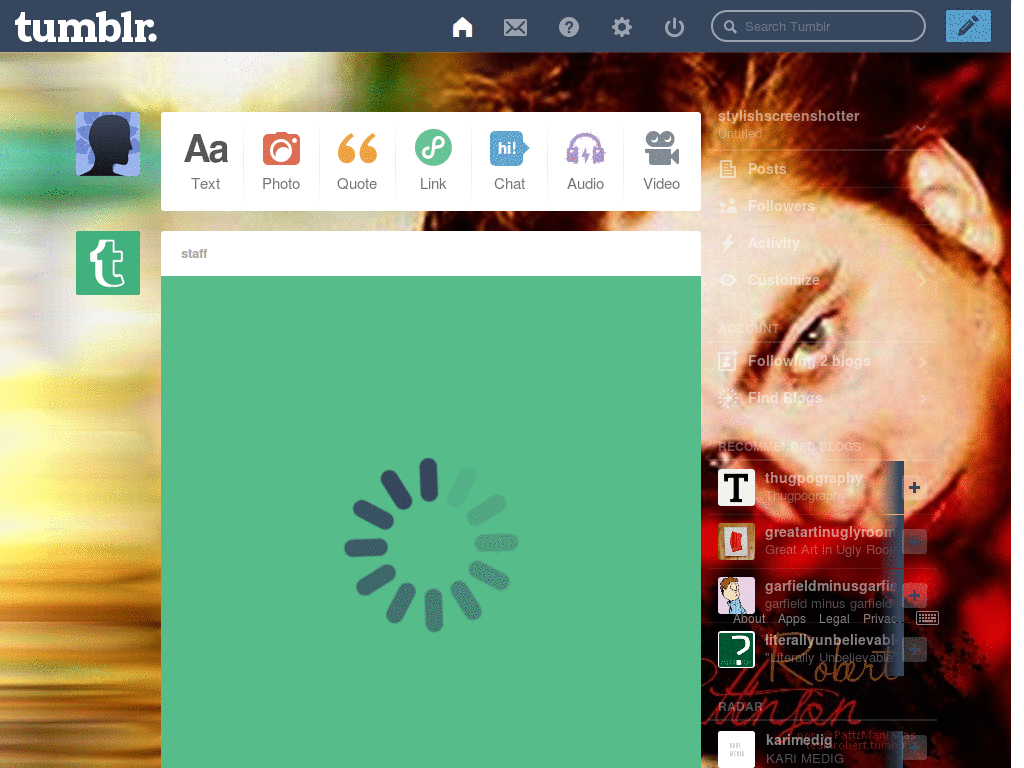Open the help question mark icon

pos(569,27)
